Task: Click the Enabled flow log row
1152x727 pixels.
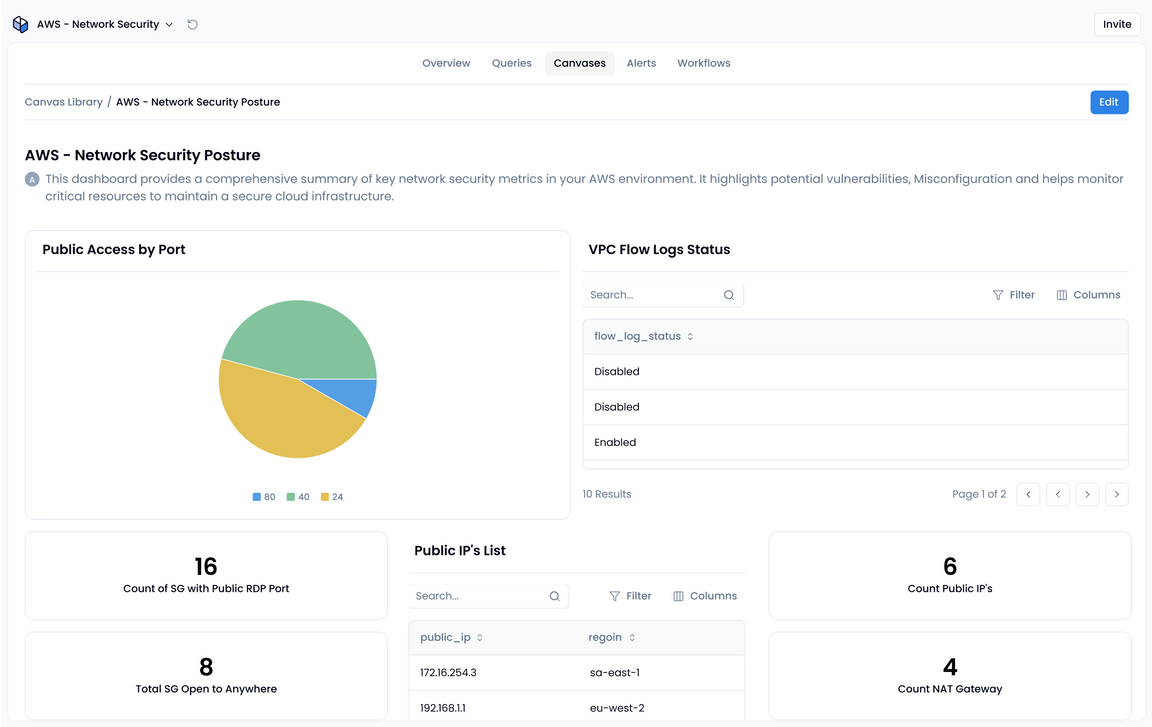Action: (855, 443)
